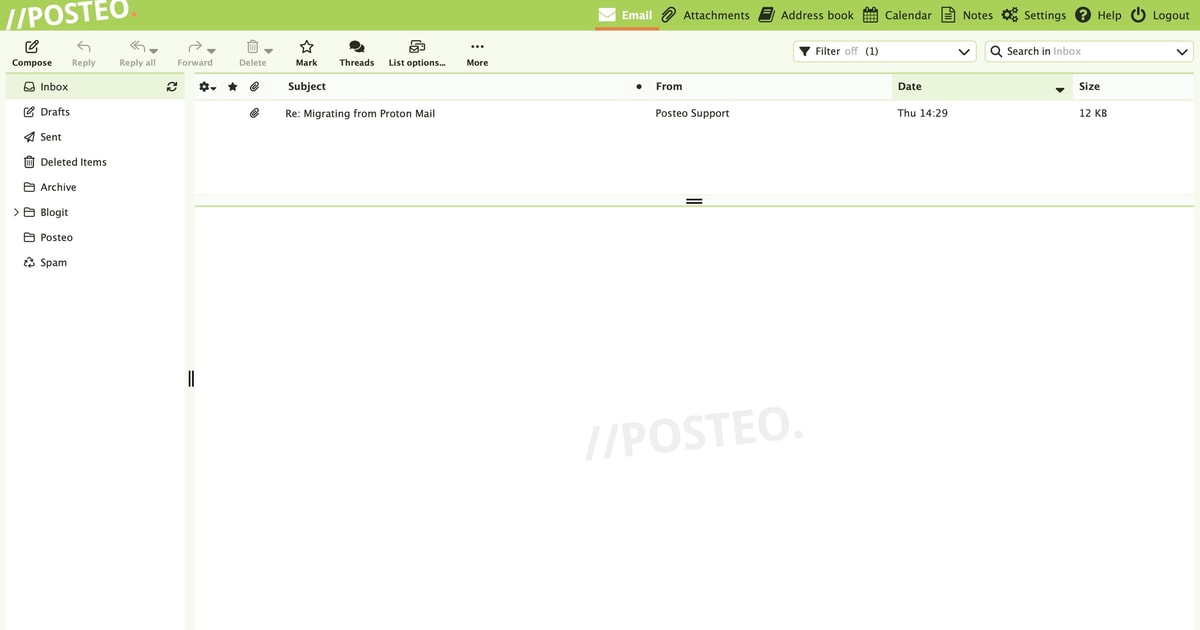The height and width of the screenshot is (630, 1200).
Task: Open the Threads view icon
Action: click(x=356, y=47)
